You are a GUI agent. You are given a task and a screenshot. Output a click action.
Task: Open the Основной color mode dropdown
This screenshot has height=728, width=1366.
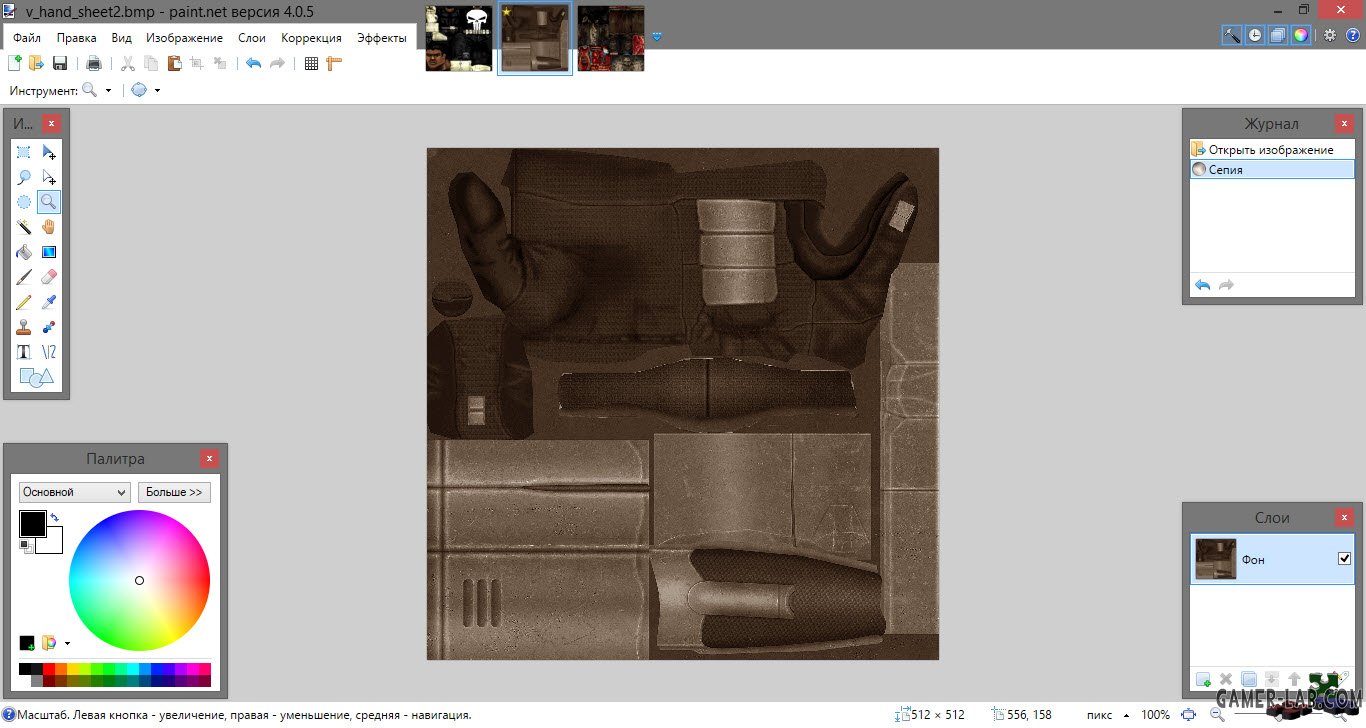(75, 492)
